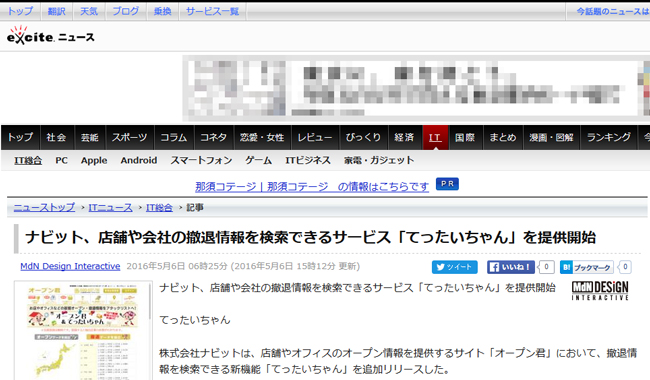This screenshot has width=650, height=380.
Task: Open the ゲーム subcategory
Action: (x=258, y=160)
